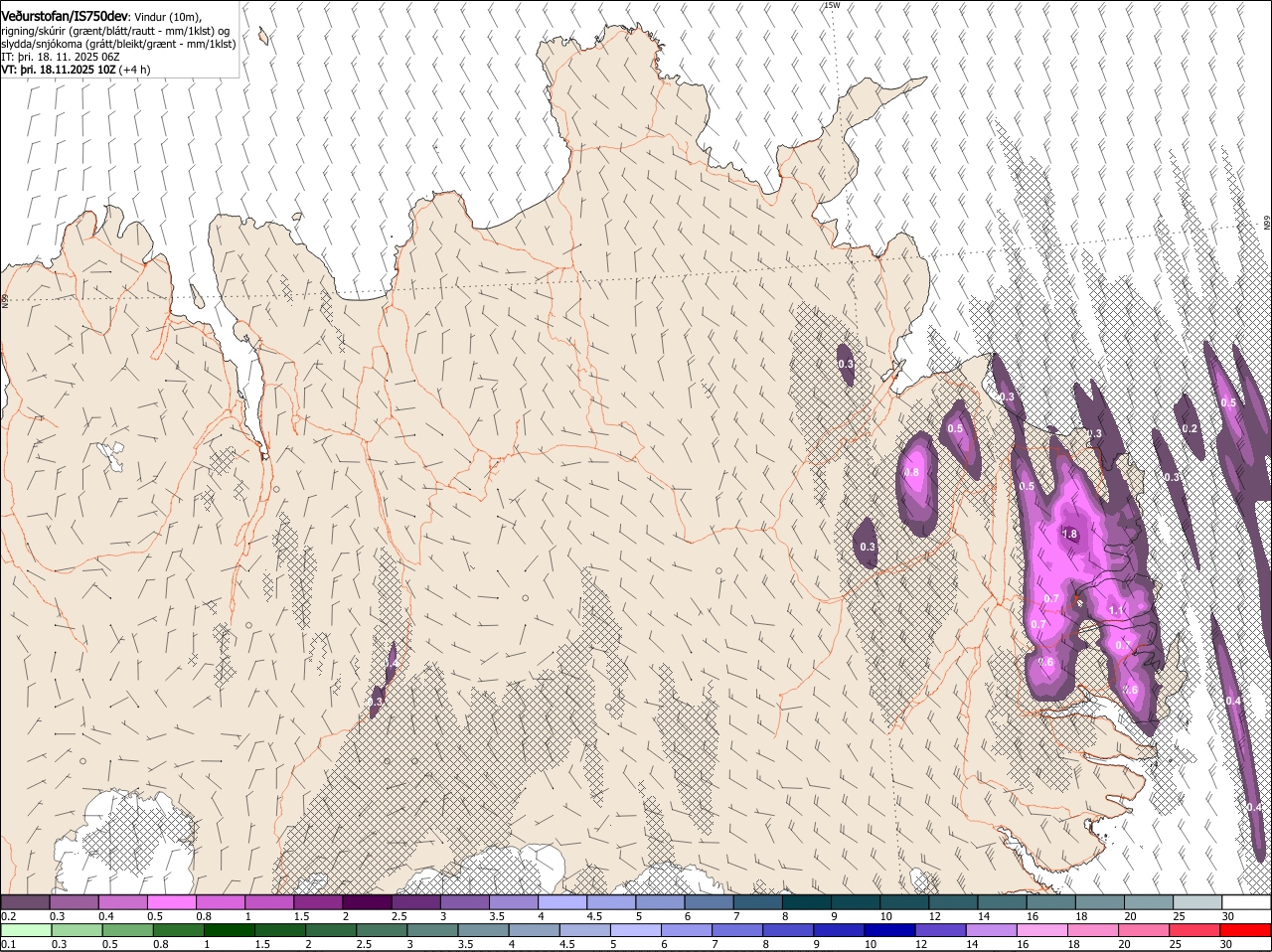Click the red lower swatch starting at 30
The image size is (1272, 952).
pos(1243,930)
